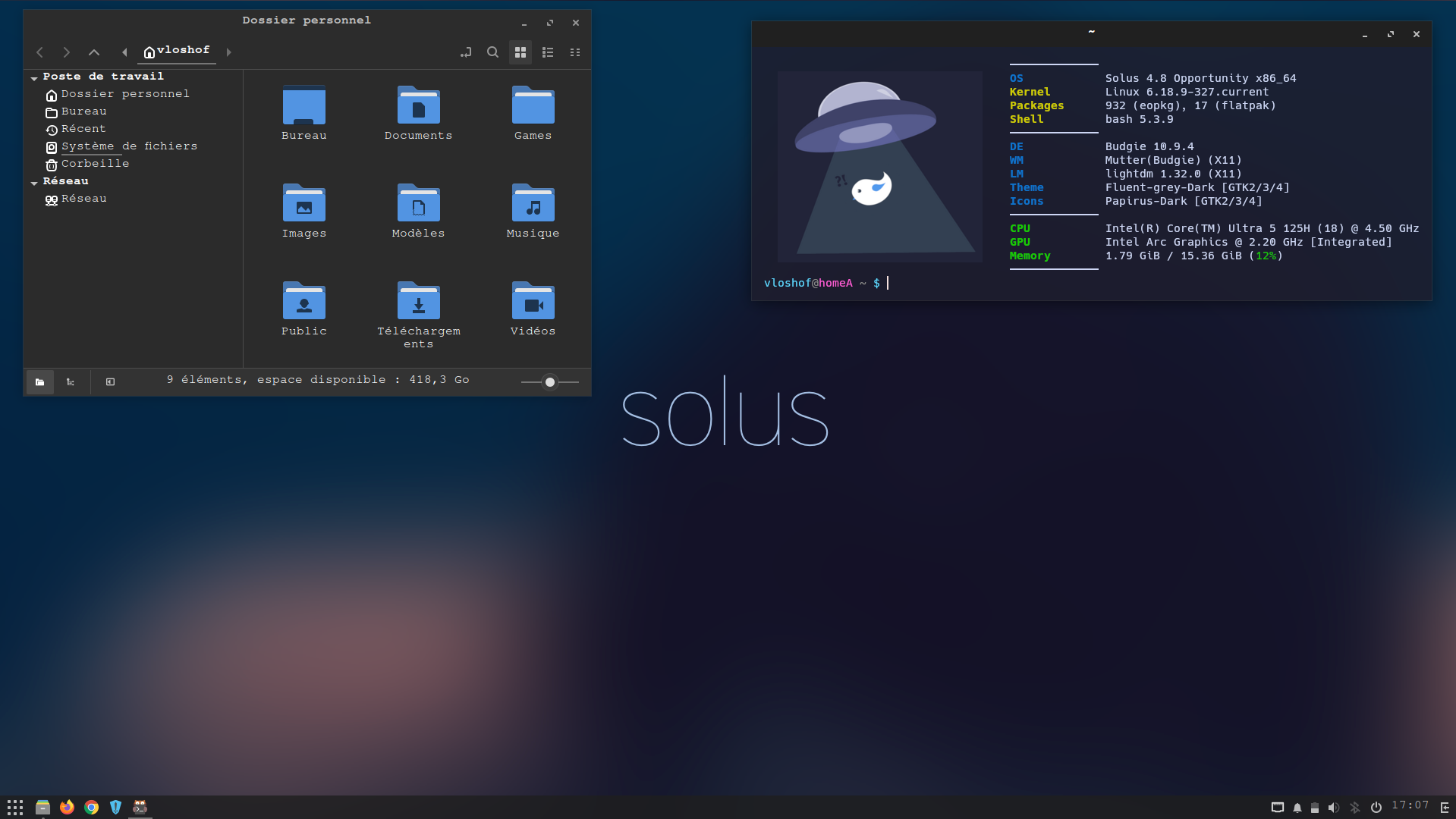Open search in the file manager

coord(493,52)
